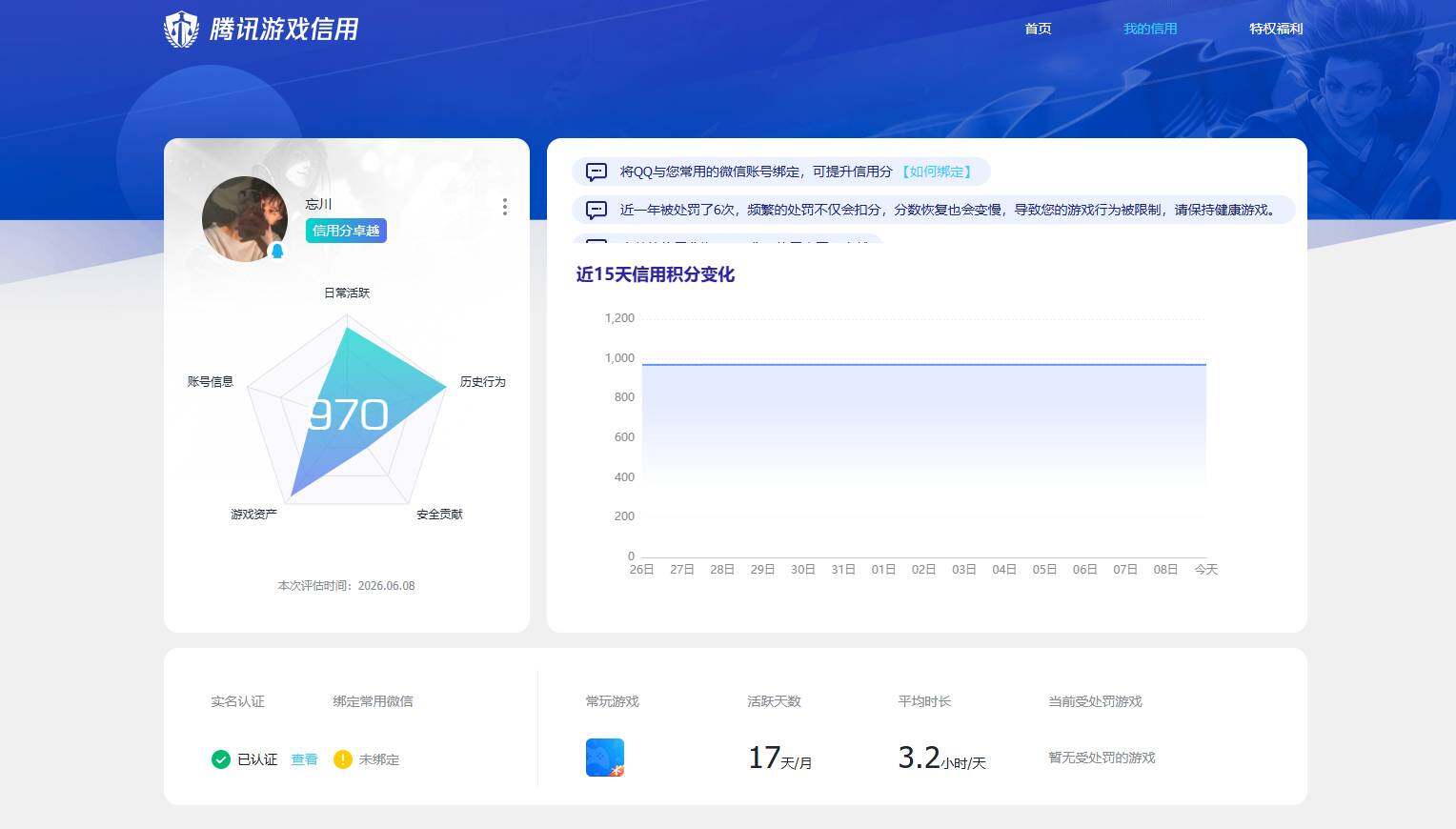Click the 暂无受处罚的游戏 text
The height and width of the screenshot is (829, 1456).
pyautogui.click(x=1102, y=758)
